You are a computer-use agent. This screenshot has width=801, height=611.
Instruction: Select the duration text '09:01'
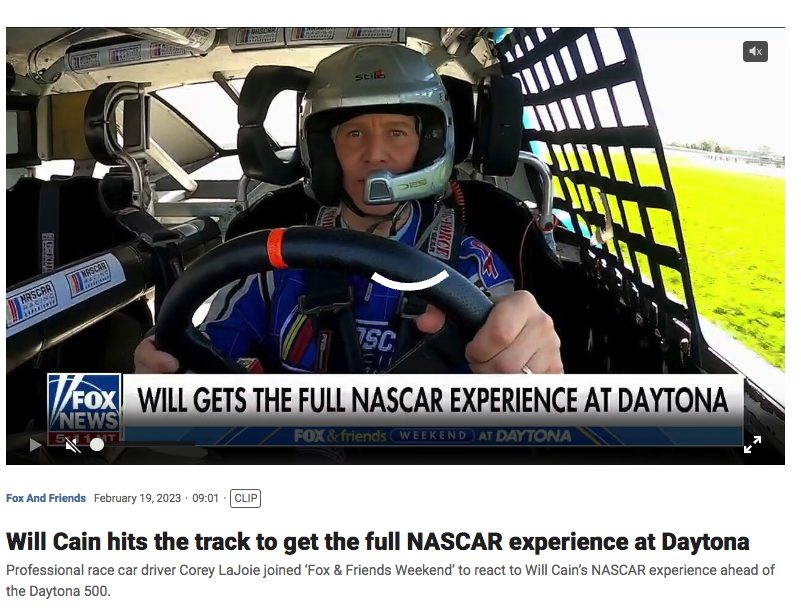pos(205,498)
